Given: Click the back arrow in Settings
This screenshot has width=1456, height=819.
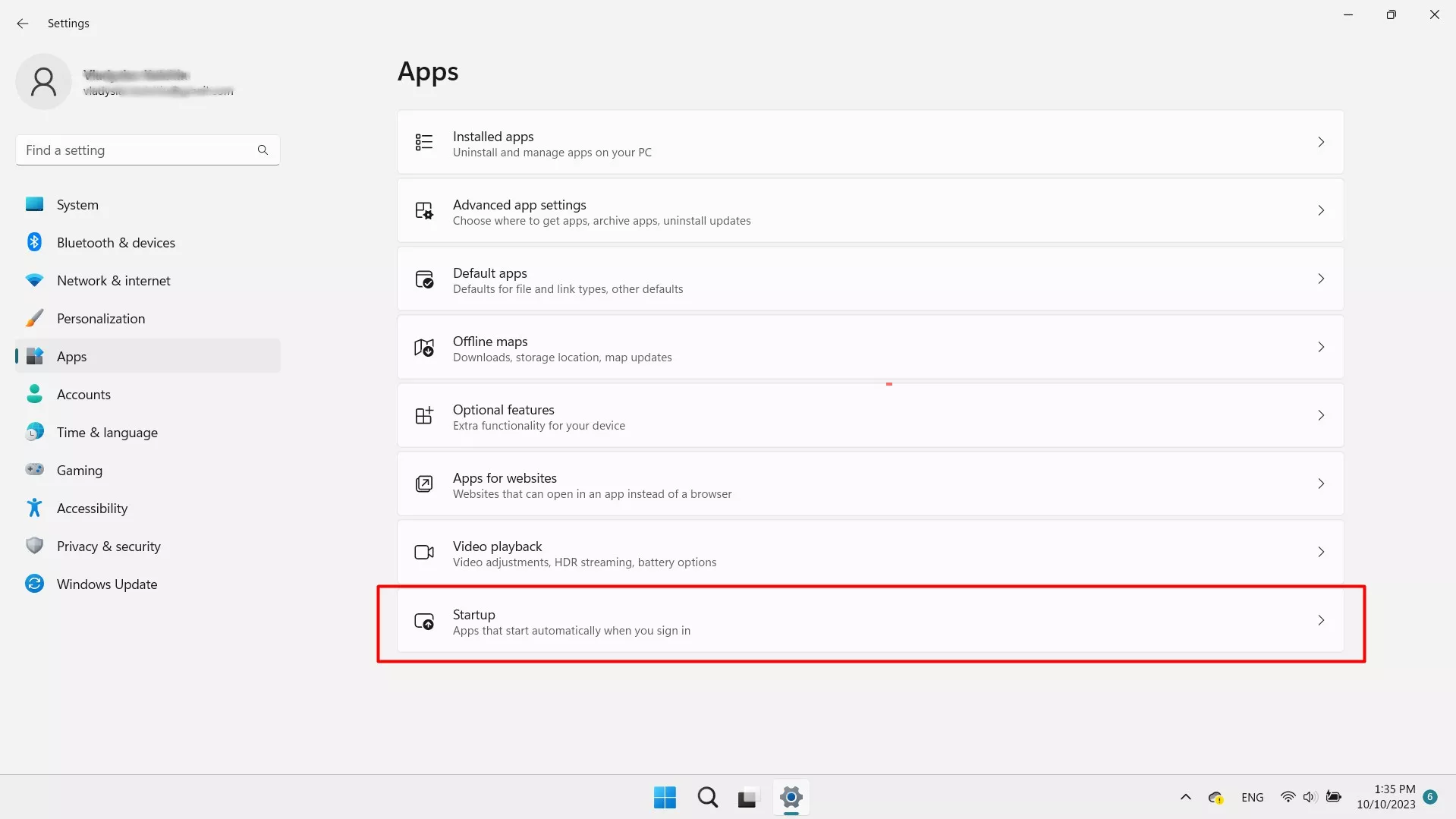Looking at the screenshot, I should tap(23, 24).
